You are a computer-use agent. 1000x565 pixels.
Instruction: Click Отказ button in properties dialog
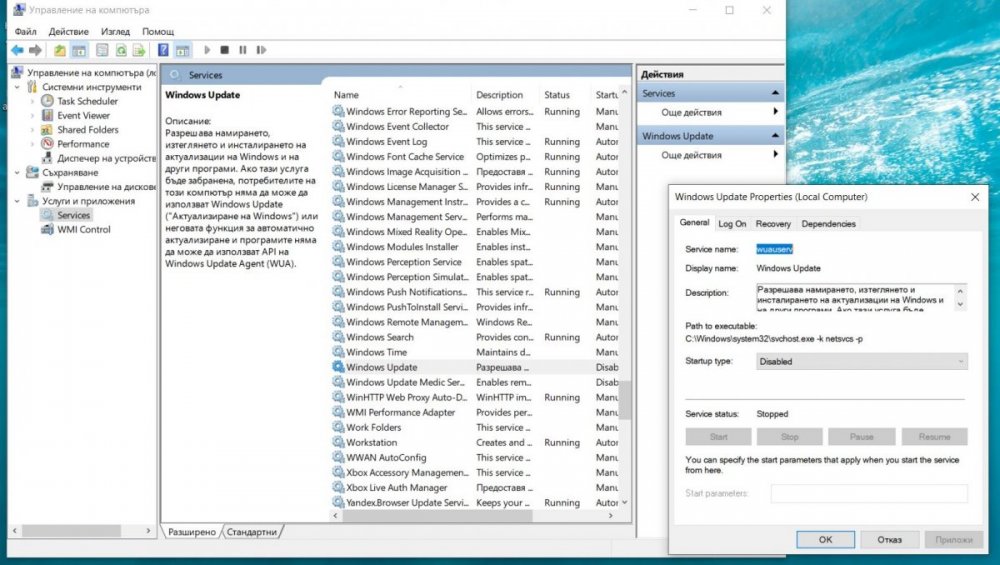889,539
